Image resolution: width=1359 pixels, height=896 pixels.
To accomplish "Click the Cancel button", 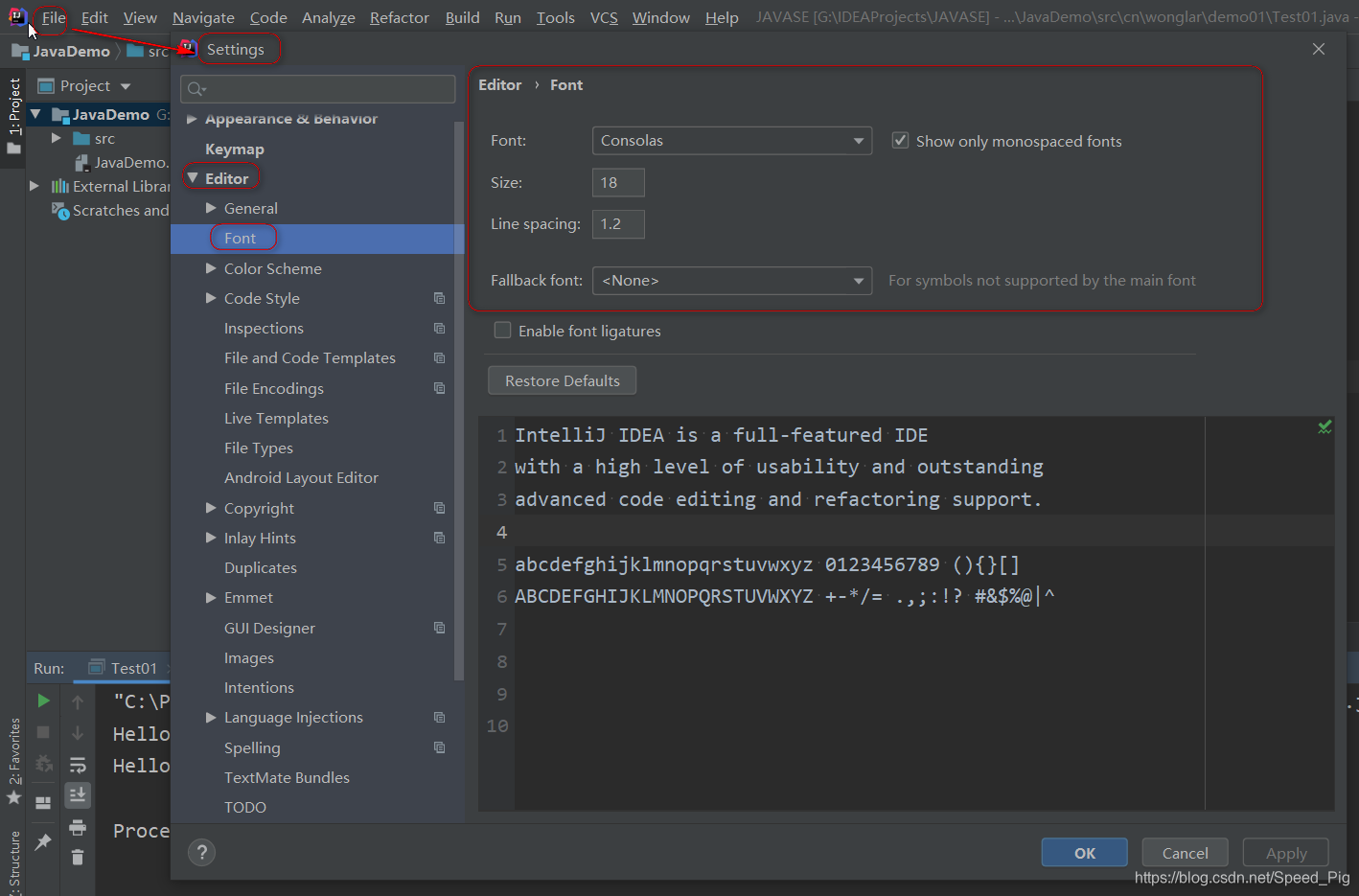I will [1186, 853].
